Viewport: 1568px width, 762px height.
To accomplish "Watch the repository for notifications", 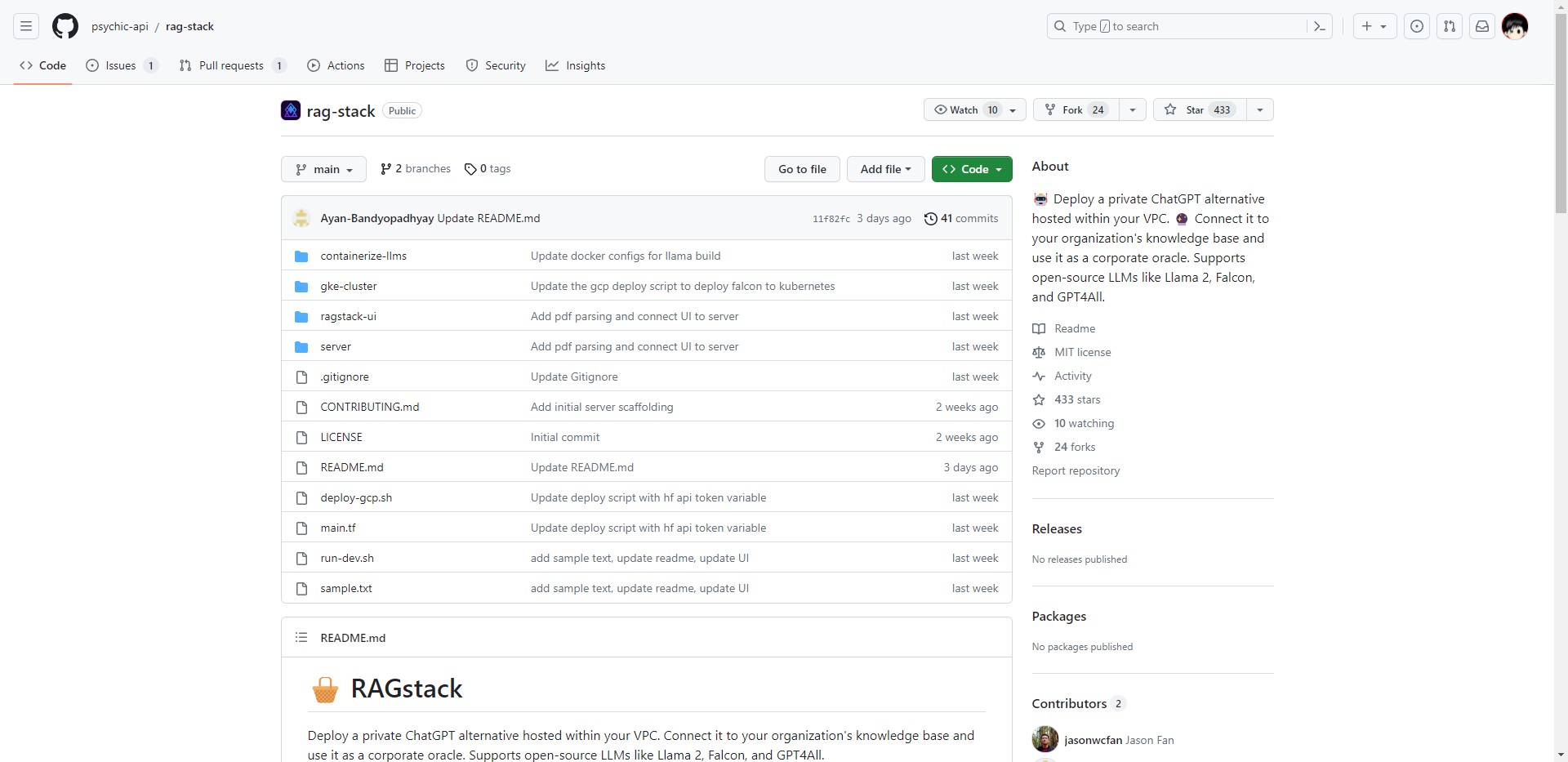I will (975, 109).
